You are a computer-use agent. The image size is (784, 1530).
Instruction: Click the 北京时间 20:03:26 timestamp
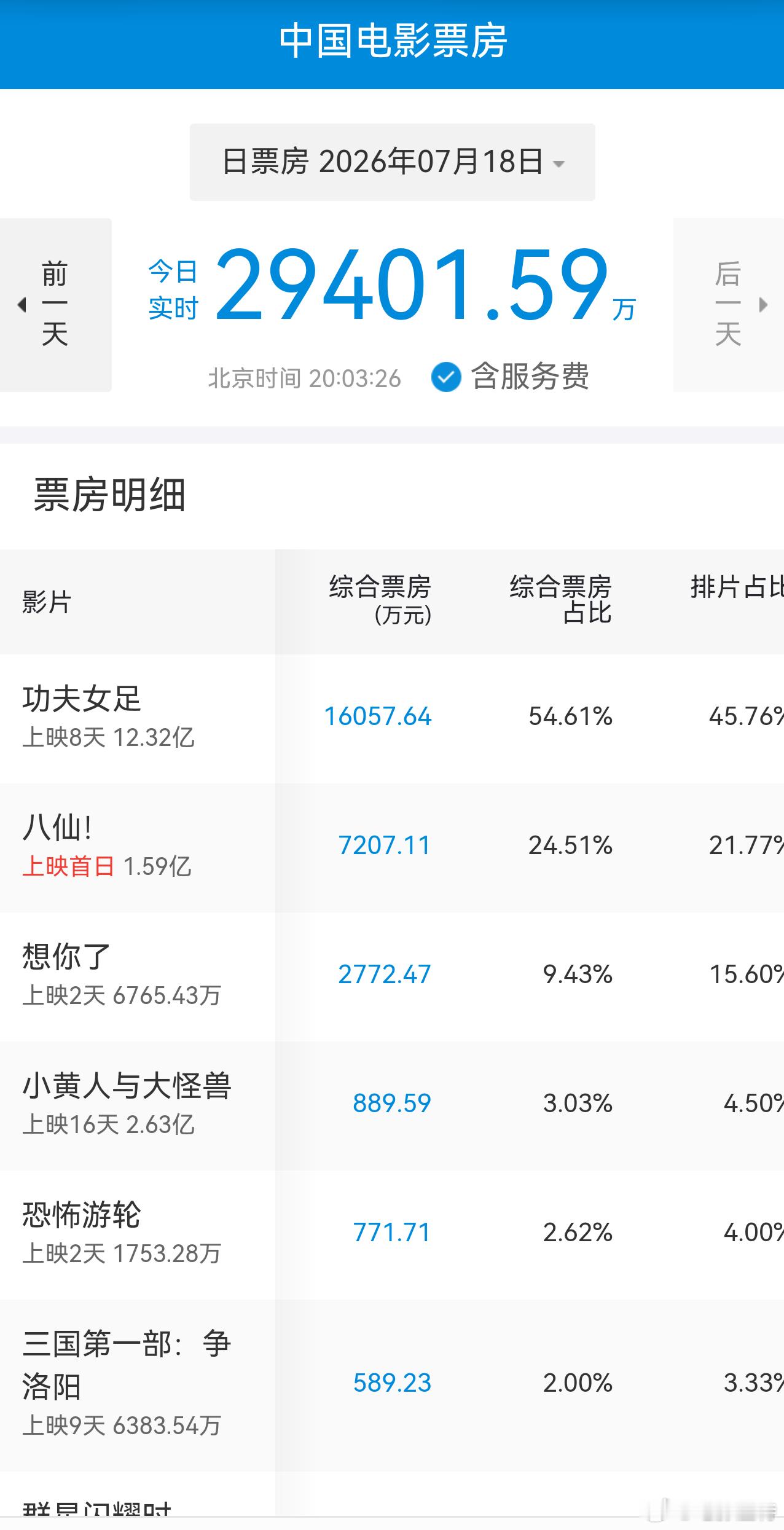[304, 379]
